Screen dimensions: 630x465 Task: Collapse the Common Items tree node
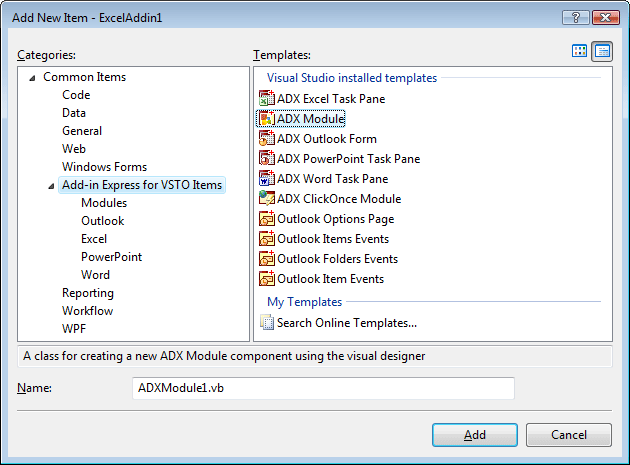tap(33, 78)
